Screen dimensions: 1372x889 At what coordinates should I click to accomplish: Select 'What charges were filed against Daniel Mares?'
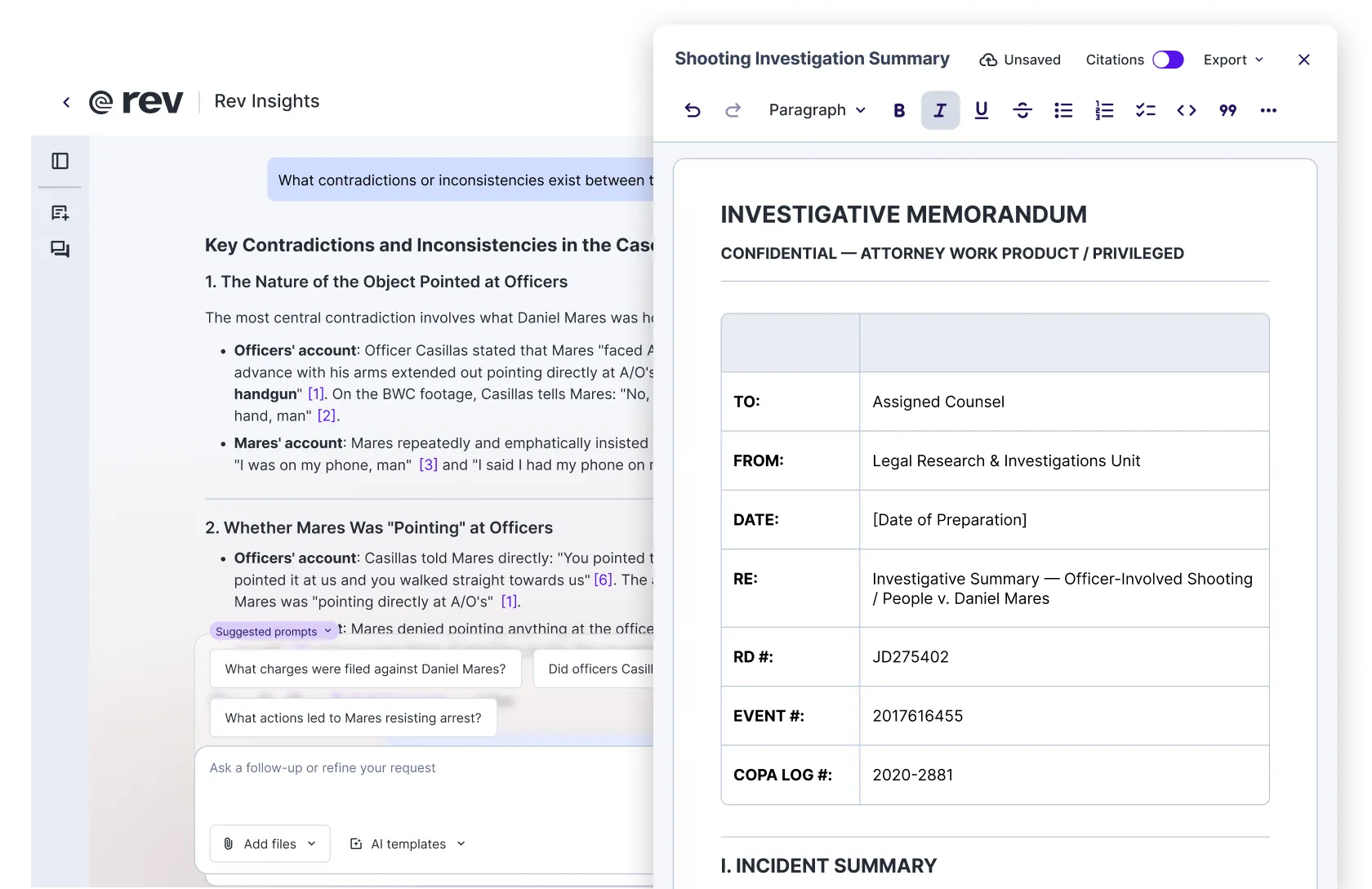365,669
